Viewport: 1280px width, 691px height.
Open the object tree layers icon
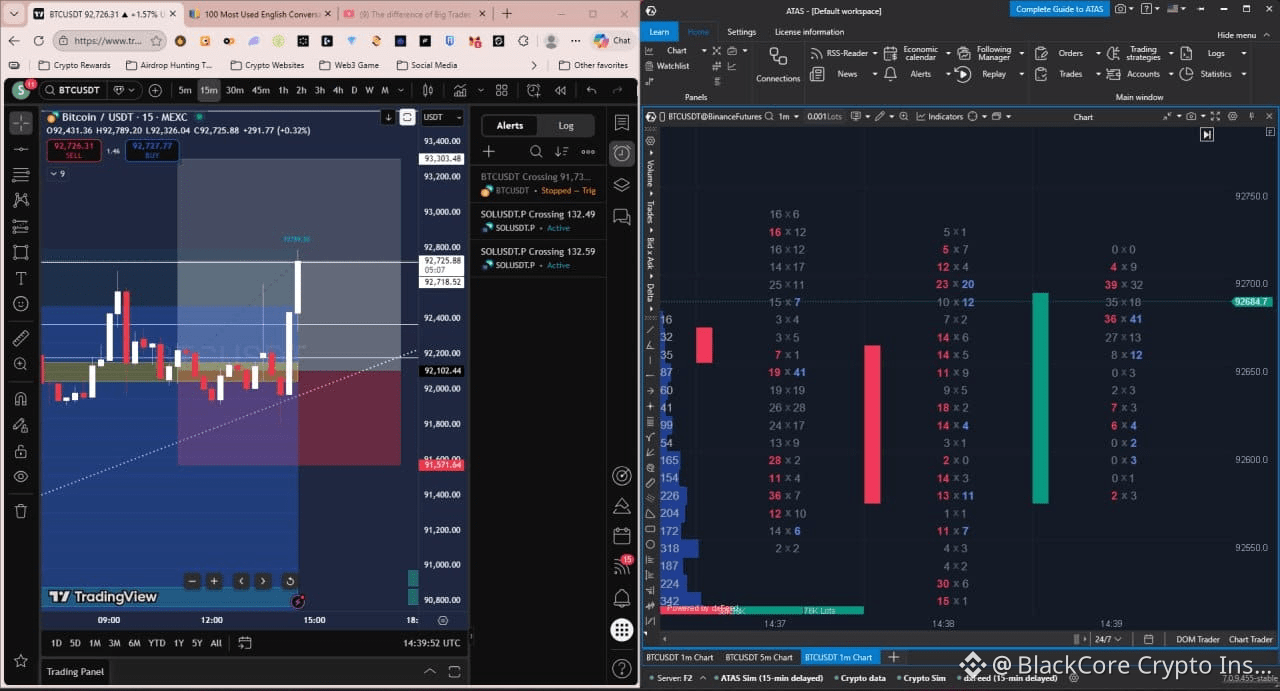point(622,185)
